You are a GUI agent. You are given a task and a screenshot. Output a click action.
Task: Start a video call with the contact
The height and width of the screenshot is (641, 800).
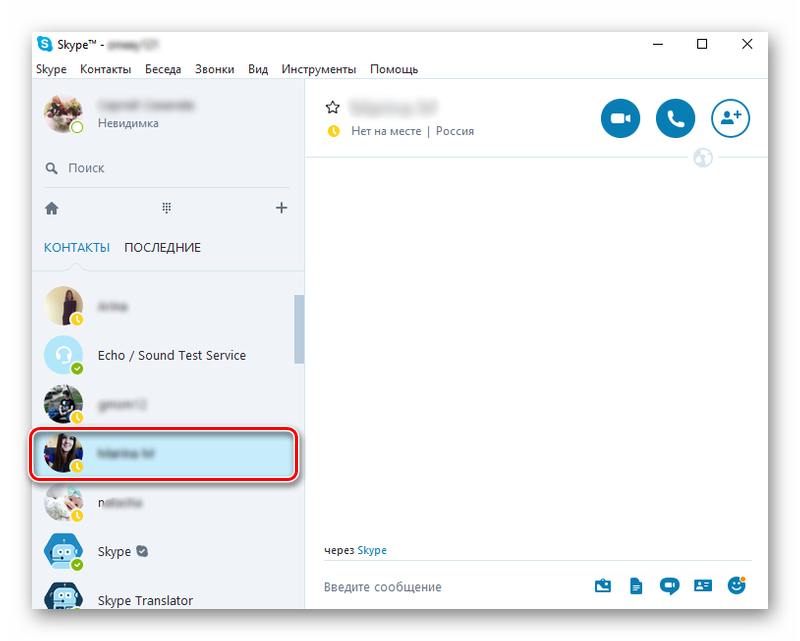(x=620, y=119)
